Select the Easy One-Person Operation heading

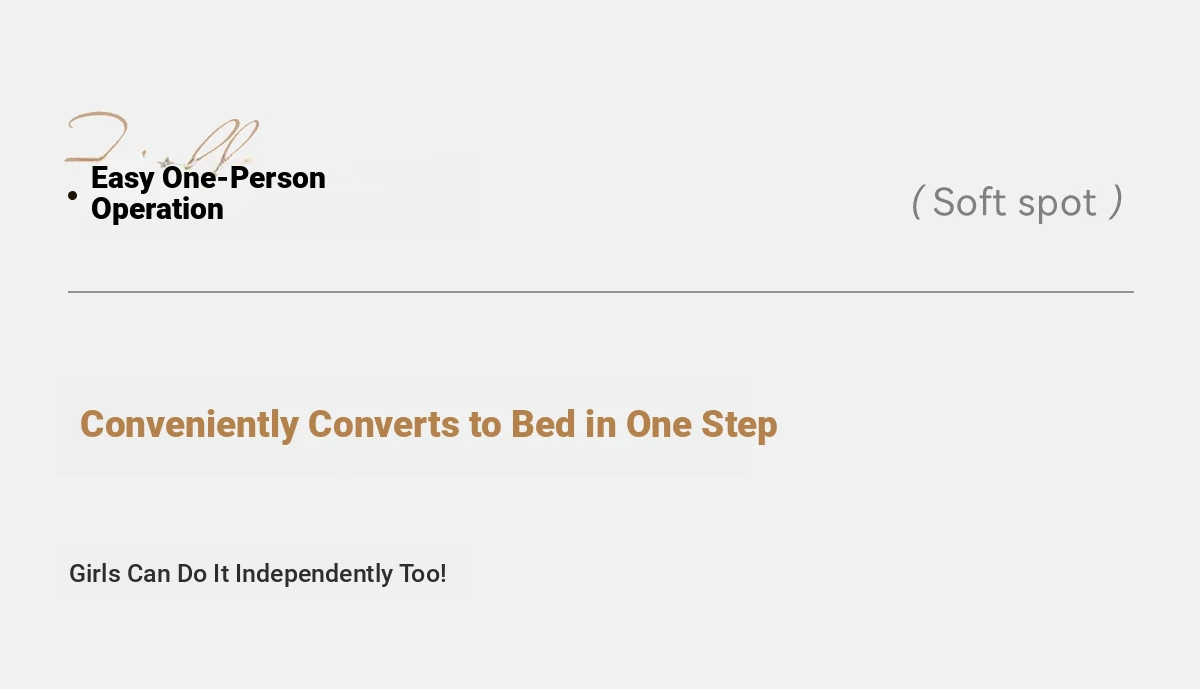tap(208, 193)
